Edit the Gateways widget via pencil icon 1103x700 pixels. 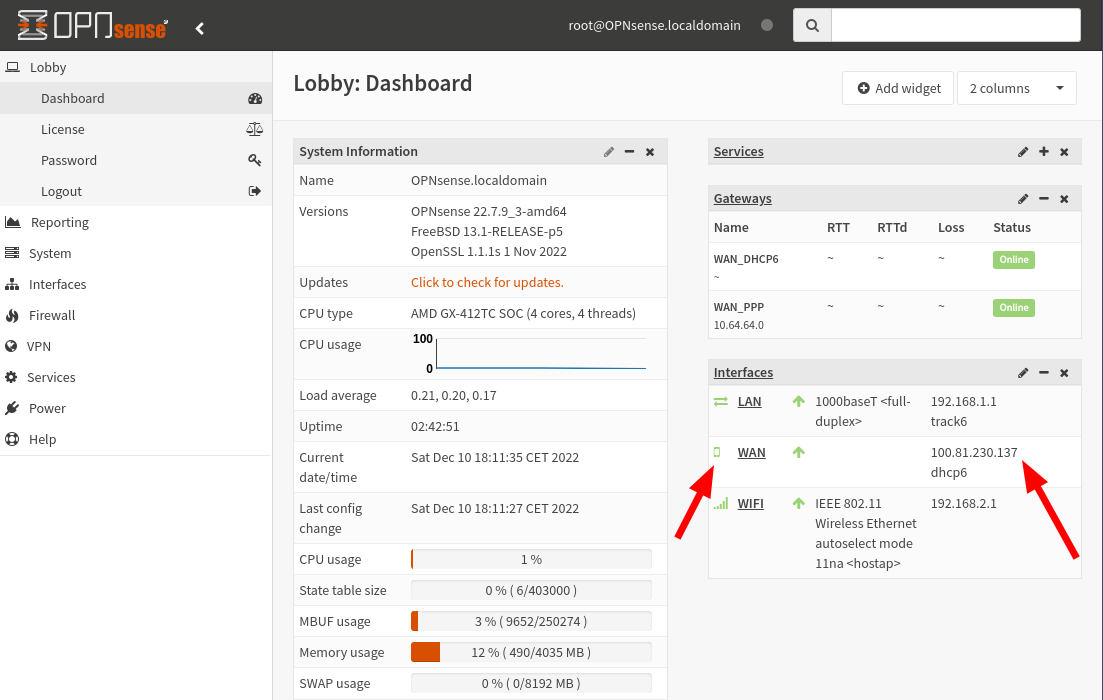1023,199
